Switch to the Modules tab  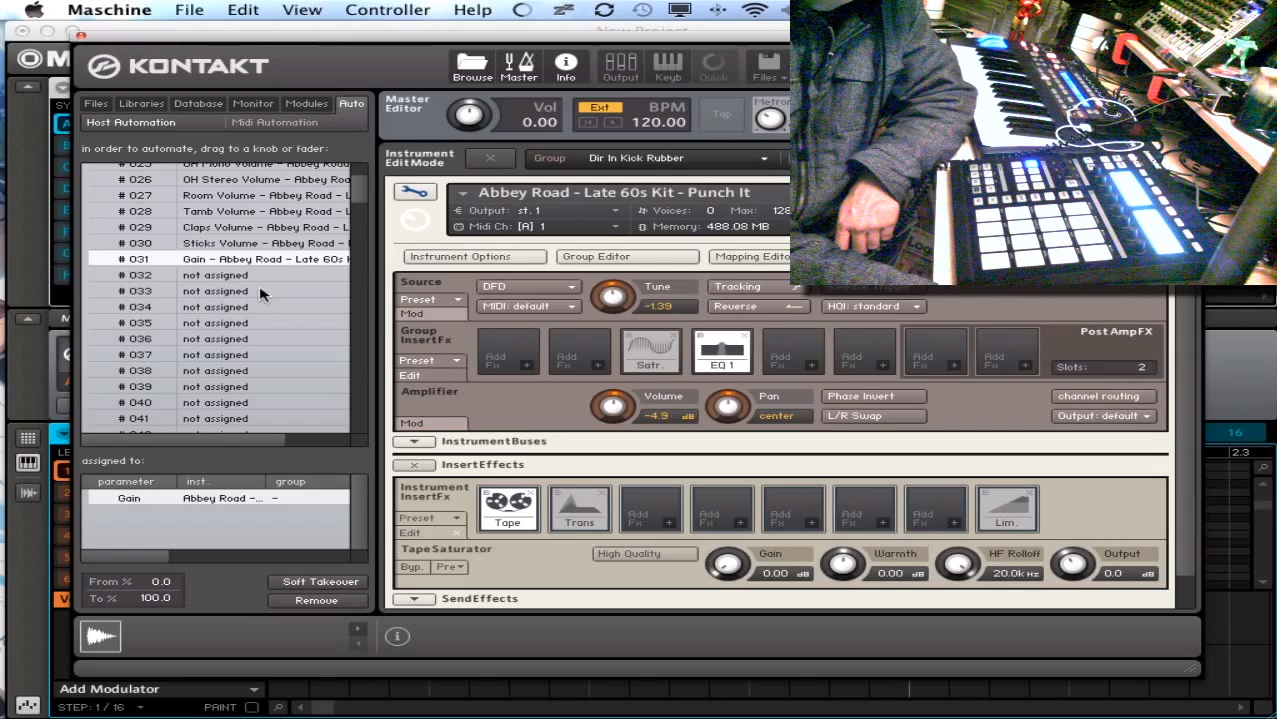pyautogui.click(x=307, y=103)
